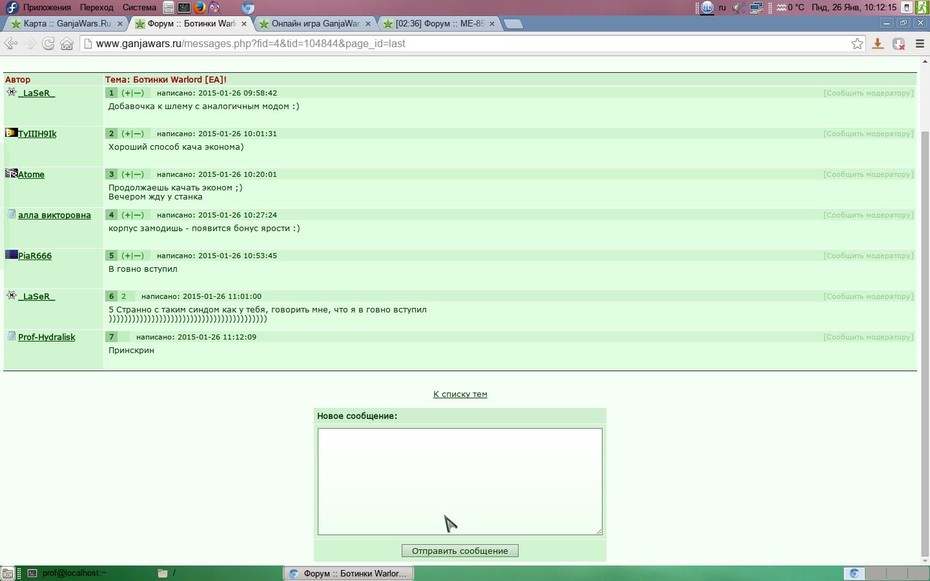Downvote post 2 with the minus
Screen dimensions: 930x581
[138, 133]
